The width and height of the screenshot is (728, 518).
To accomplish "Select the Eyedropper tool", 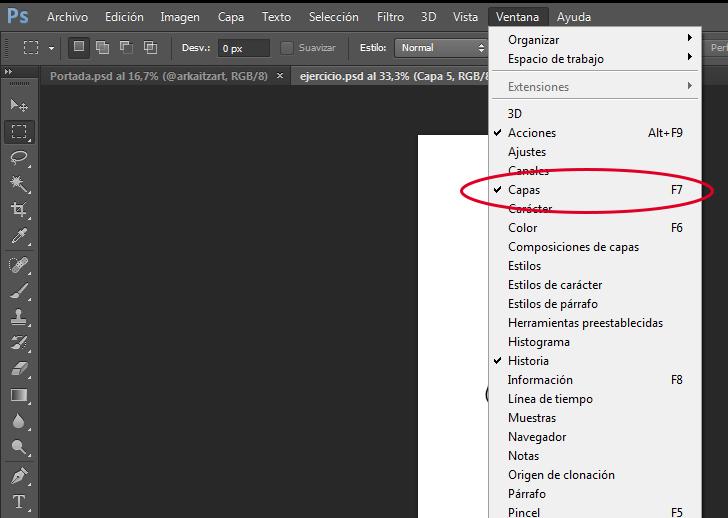I will (x=19, y=236).
